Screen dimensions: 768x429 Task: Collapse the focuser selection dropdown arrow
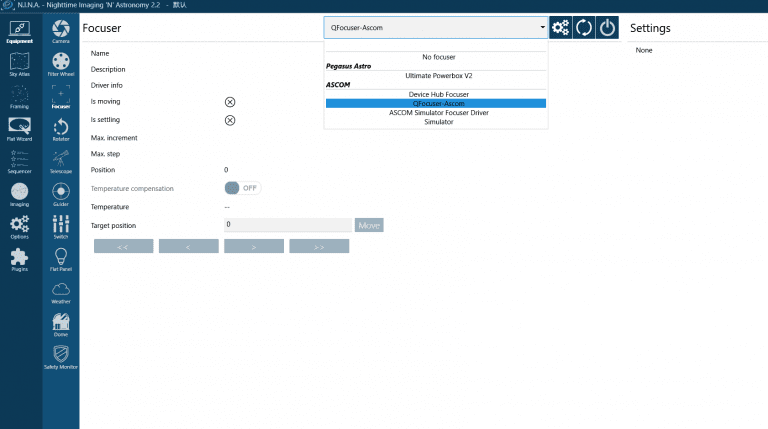pos(541,28)
